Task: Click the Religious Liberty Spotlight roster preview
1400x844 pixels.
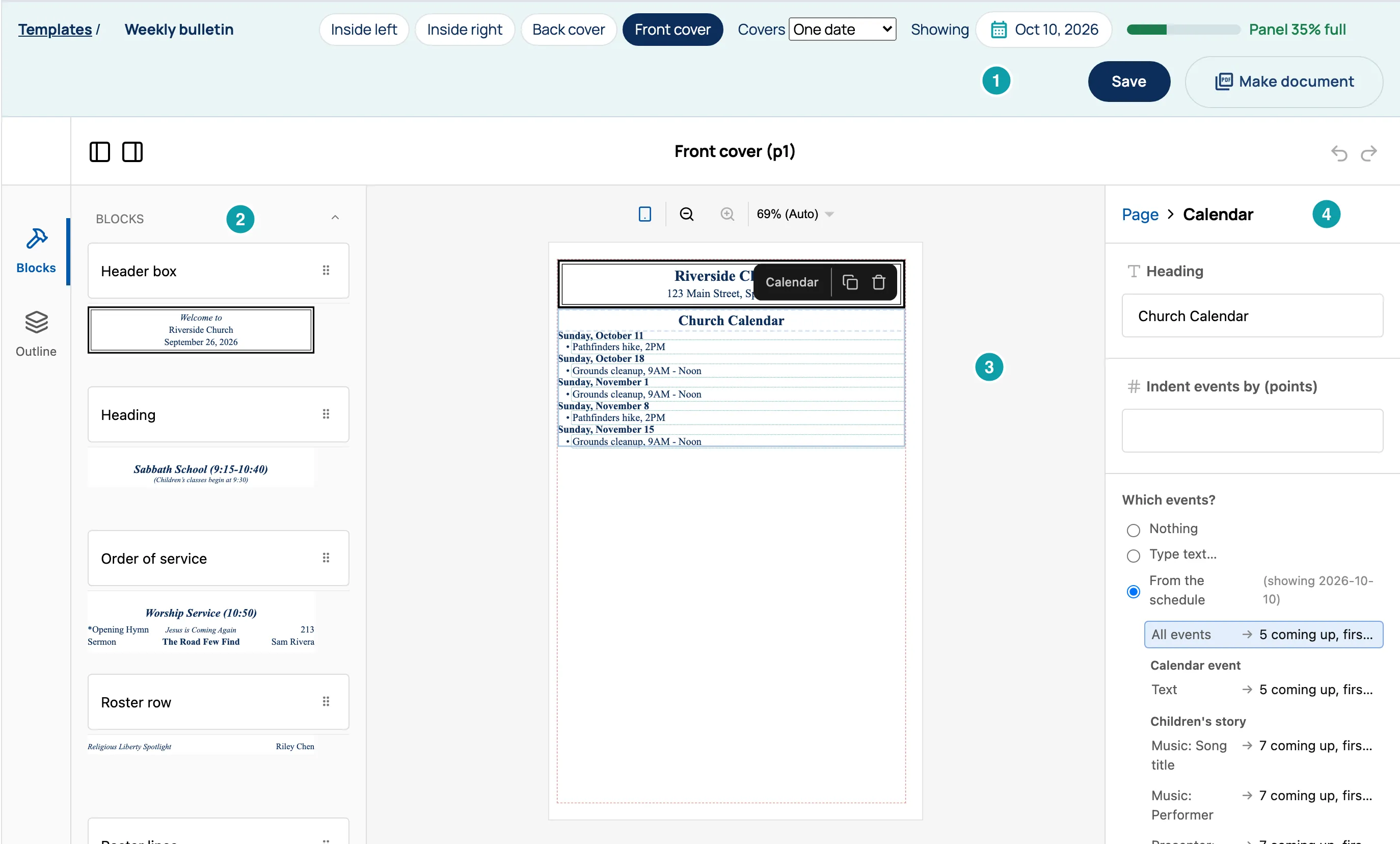Action: pyautogui.click(x=201, y=746)
